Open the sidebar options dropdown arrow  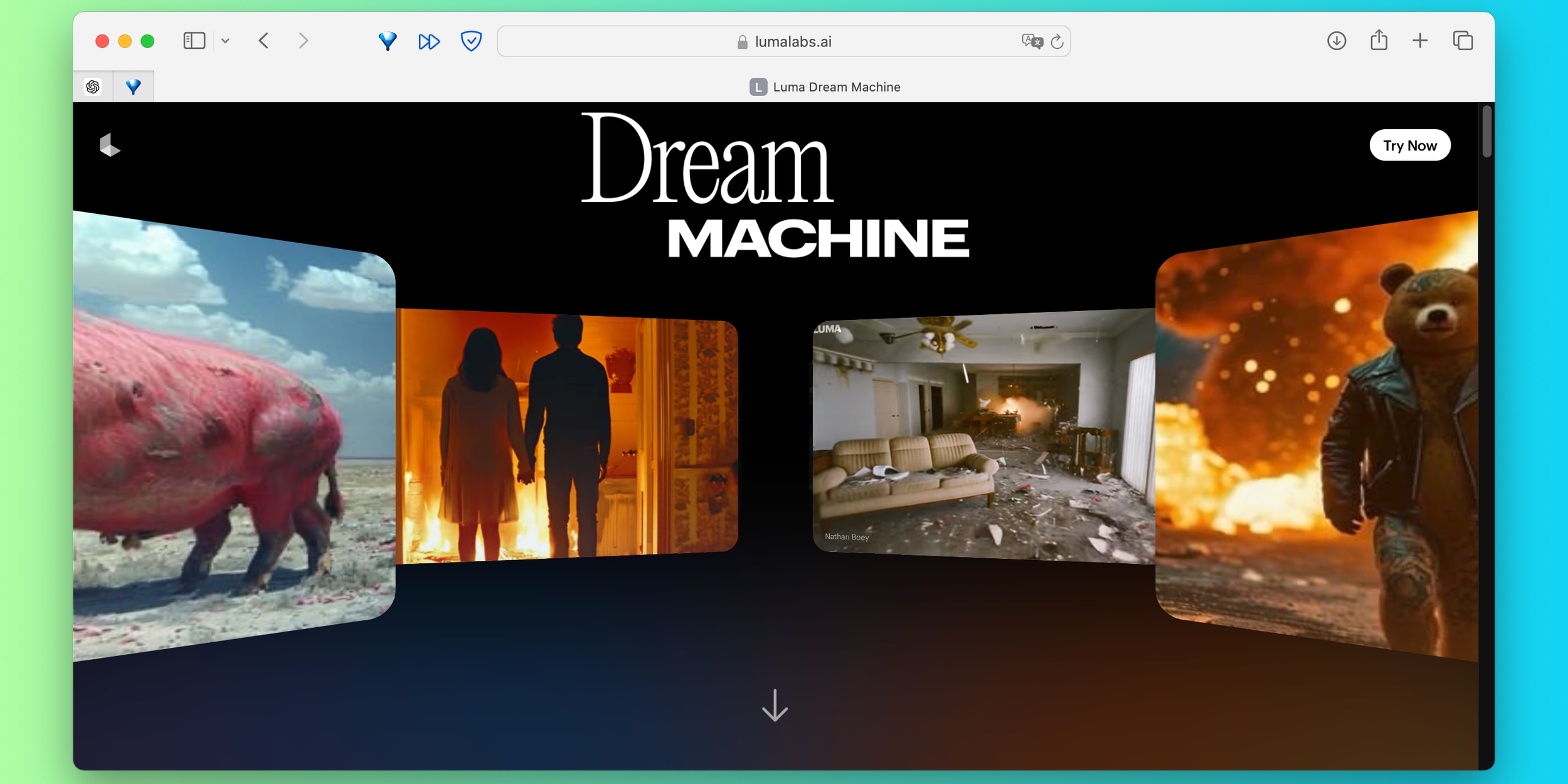(225, 41)
